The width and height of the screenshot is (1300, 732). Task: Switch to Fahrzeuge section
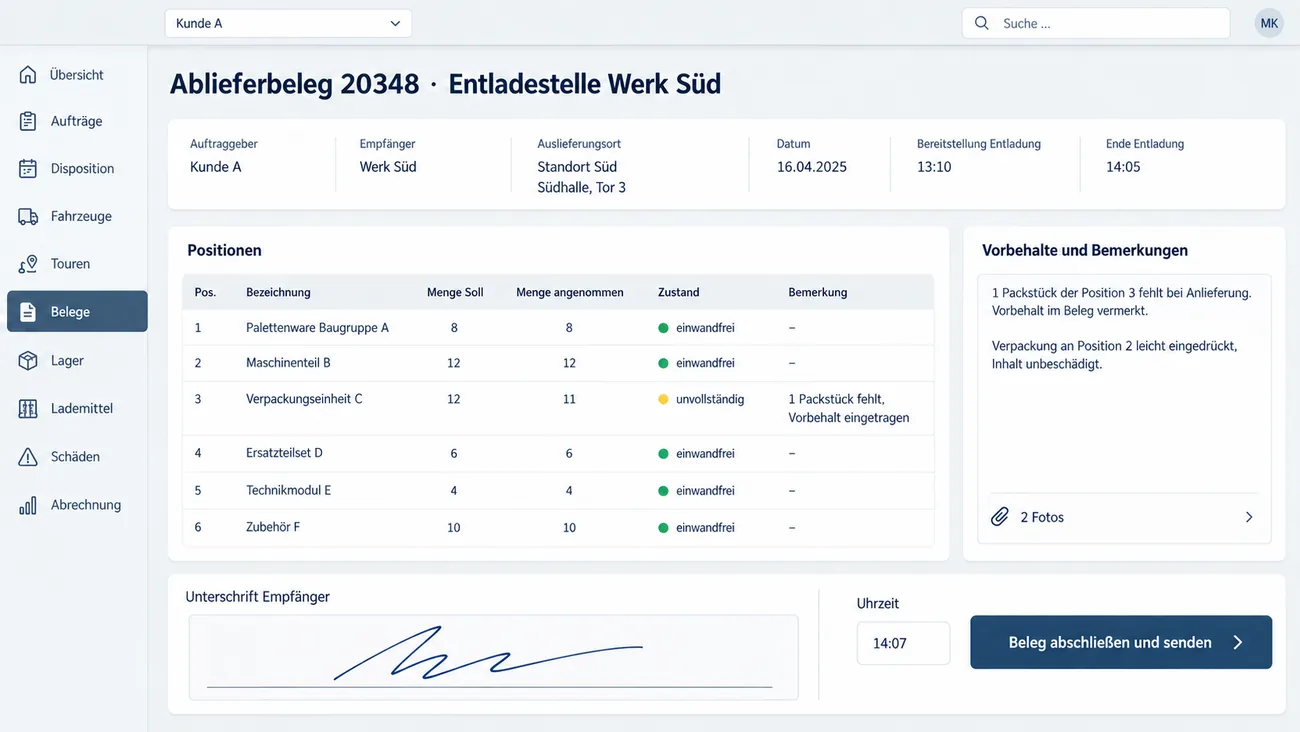pyautogui.click(x=77, y=216)
